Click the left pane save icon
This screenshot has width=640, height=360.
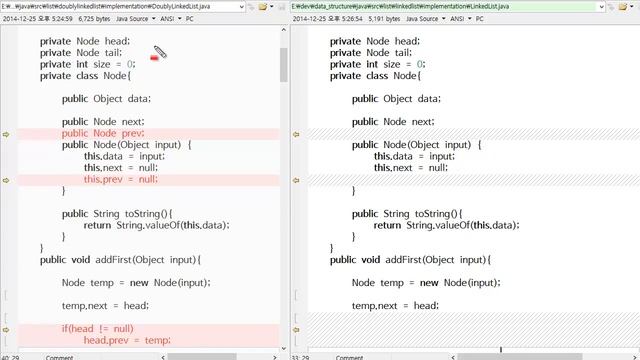tap(282, 7)
